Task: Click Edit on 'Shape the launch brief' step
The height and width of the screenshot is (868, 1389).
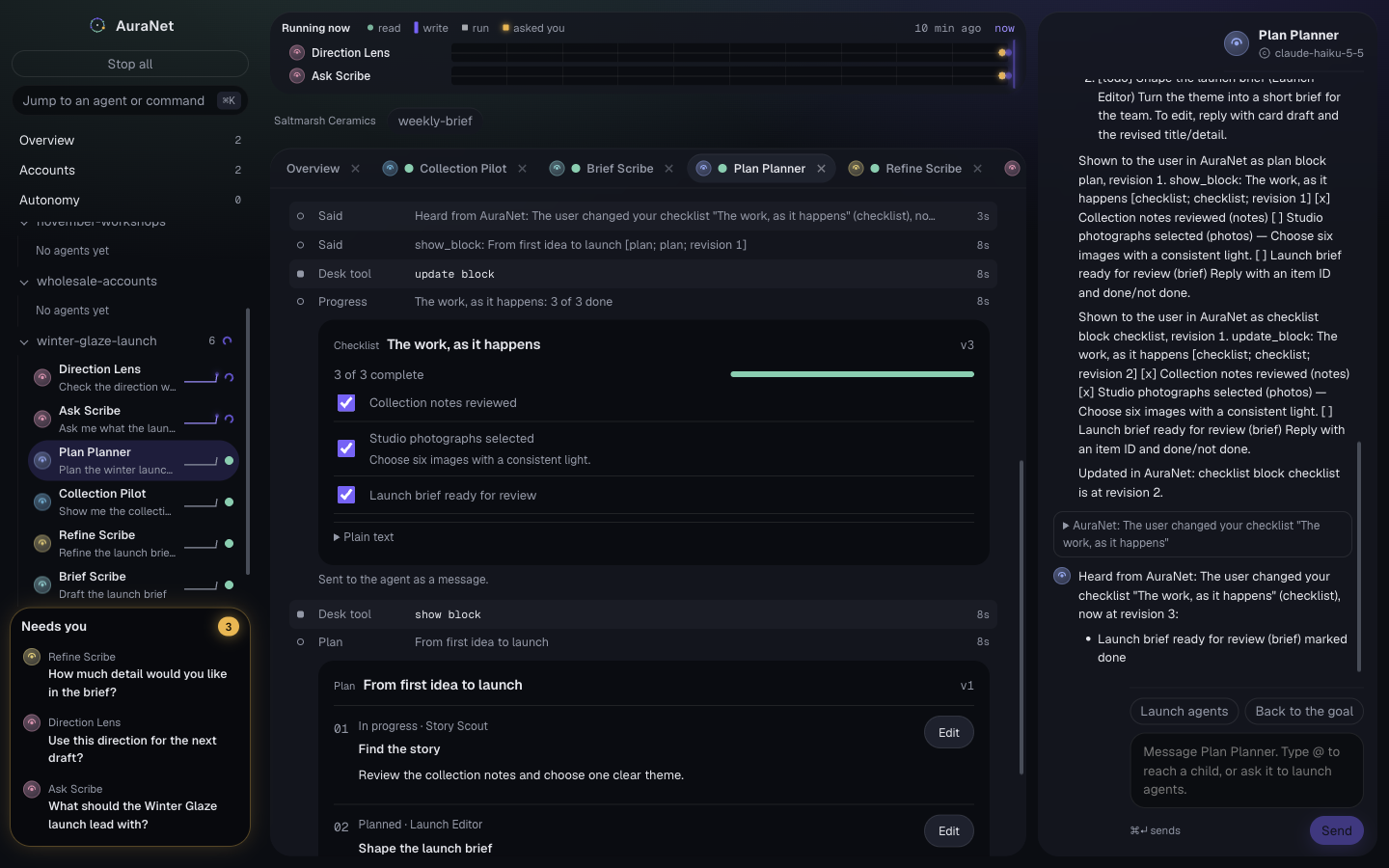Action: click(949, 831)
